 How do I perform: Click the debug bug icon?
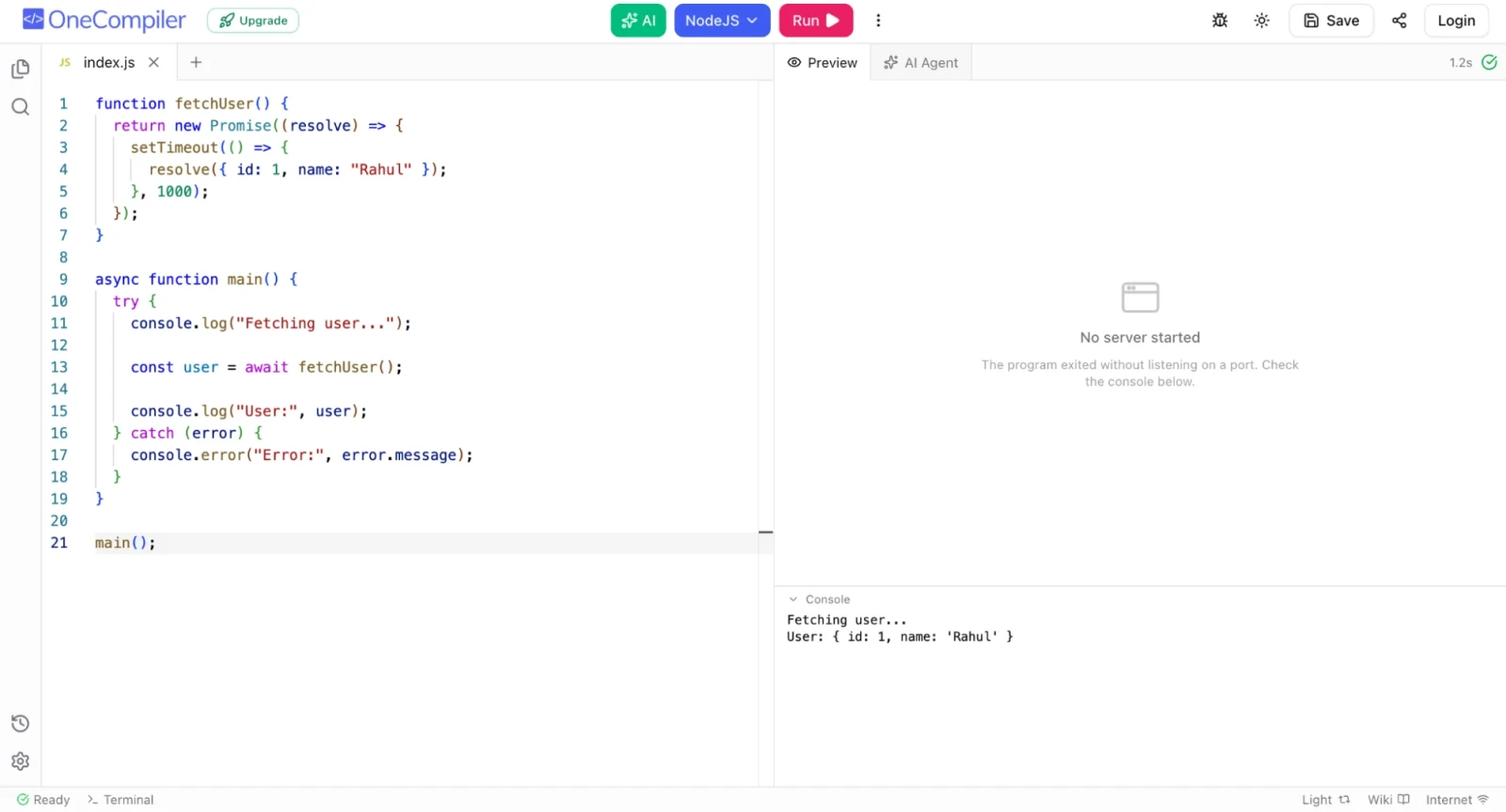pos(1220,21)
